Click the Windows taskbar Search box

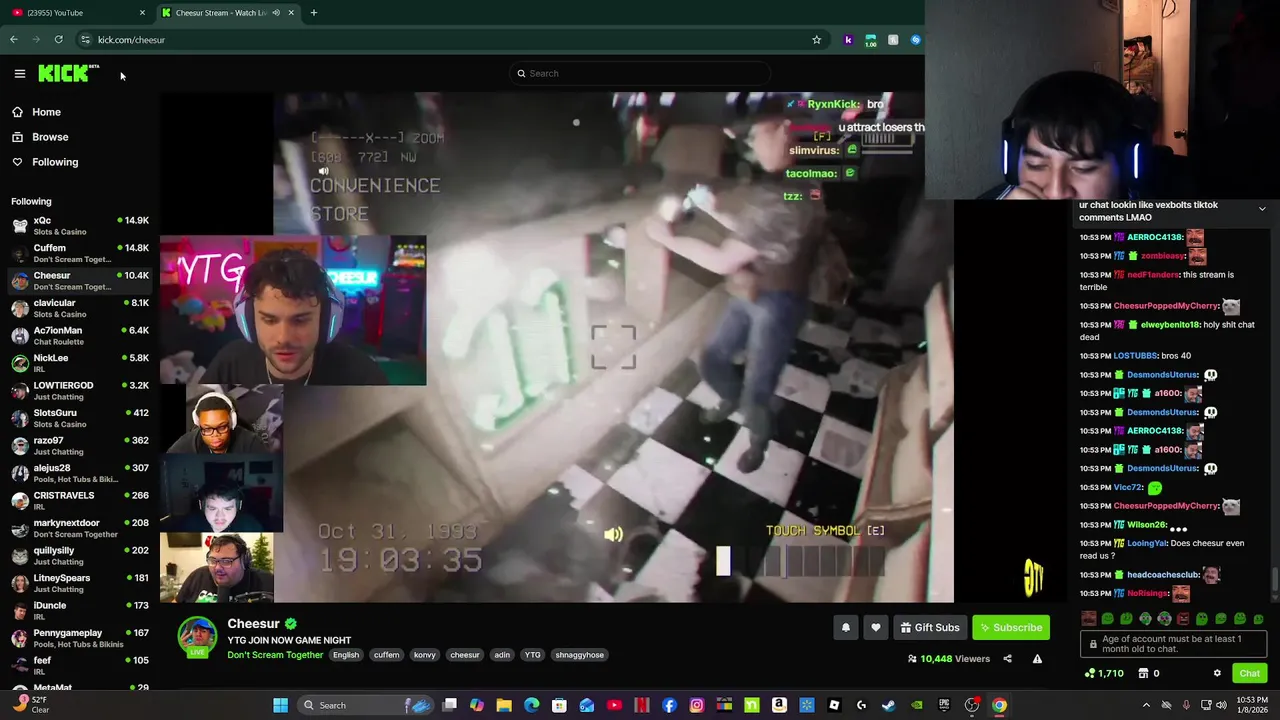[x=367, y=705]
